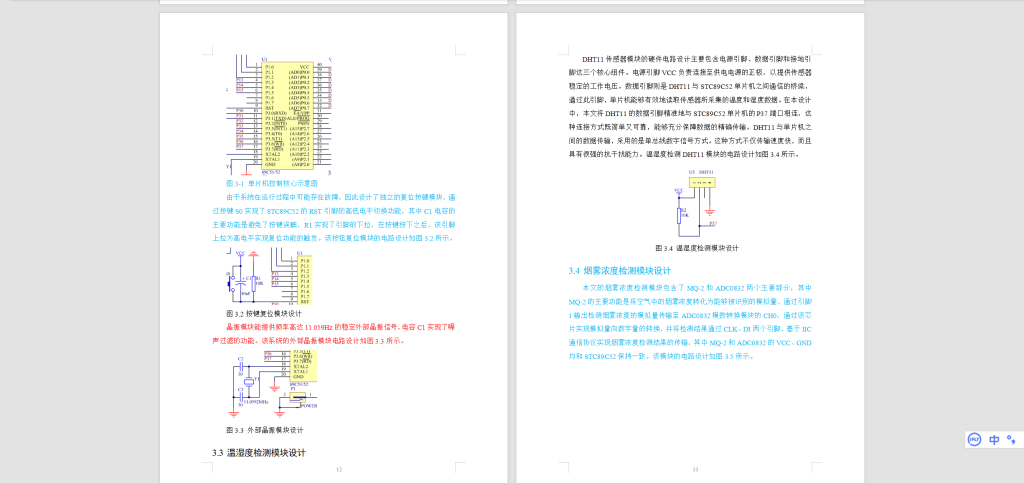Image resolution: width=1024 pixels, height=483 pixels.
Task: Click caption '图 3-1 单片机控制核心示意图'
Action: coord(271,184)
